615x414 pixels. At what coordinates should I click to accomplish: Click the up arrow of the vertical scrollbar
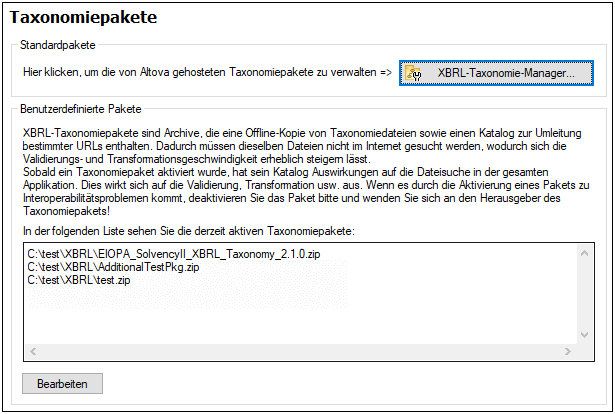click(x=586, y=253)
